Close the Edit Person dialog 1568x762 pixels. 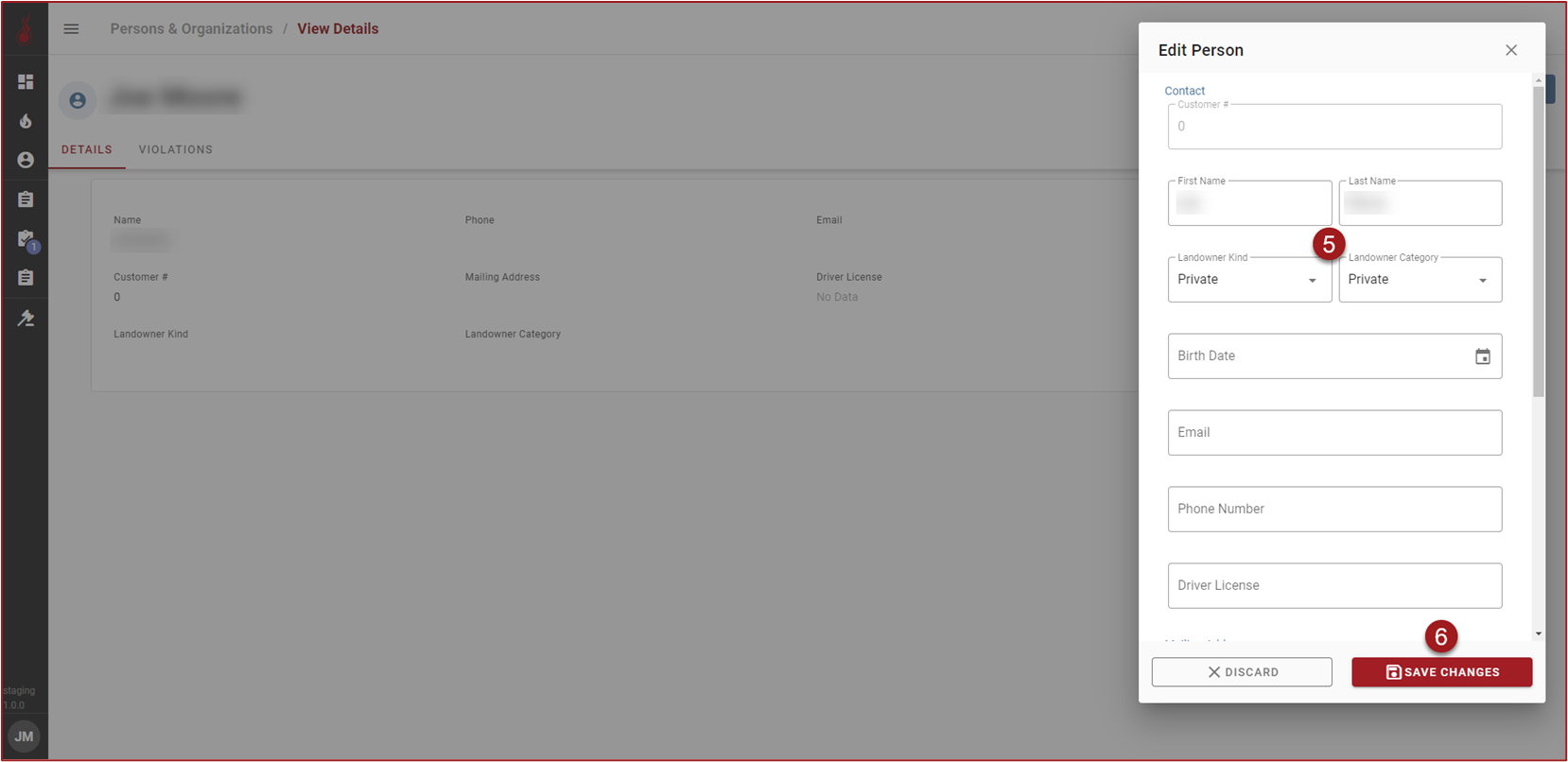pos(1510,50)
